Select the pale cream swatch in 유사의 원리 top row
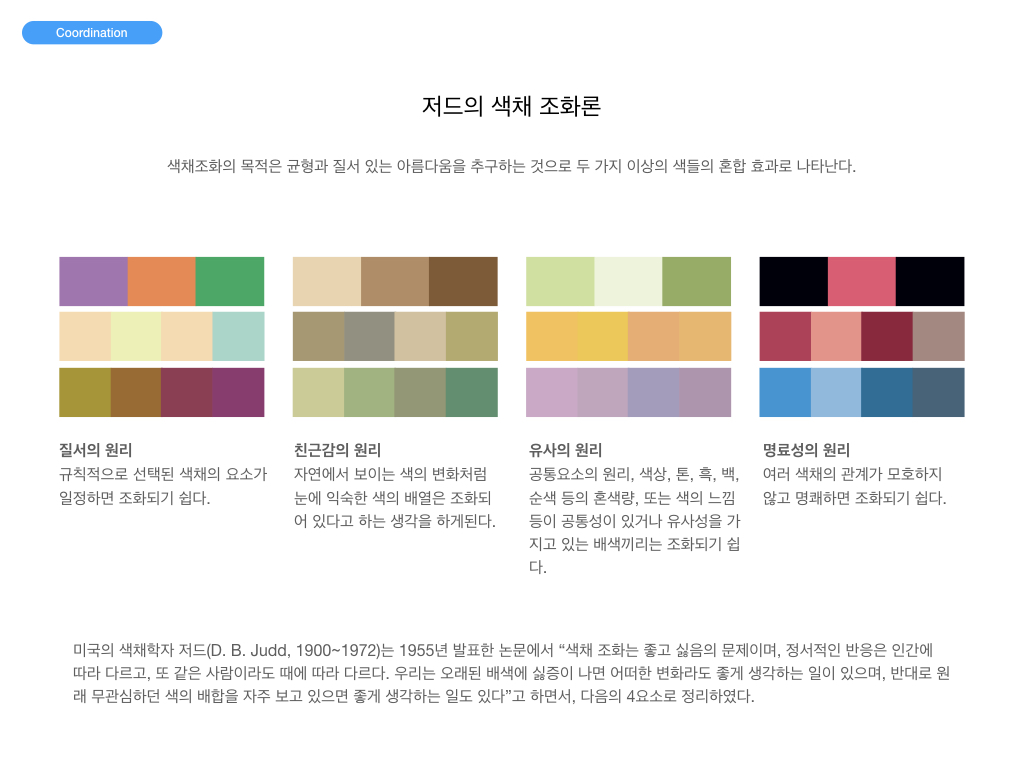The width and height of the screenshot is (1024, 768). click(x=628, y=281)
